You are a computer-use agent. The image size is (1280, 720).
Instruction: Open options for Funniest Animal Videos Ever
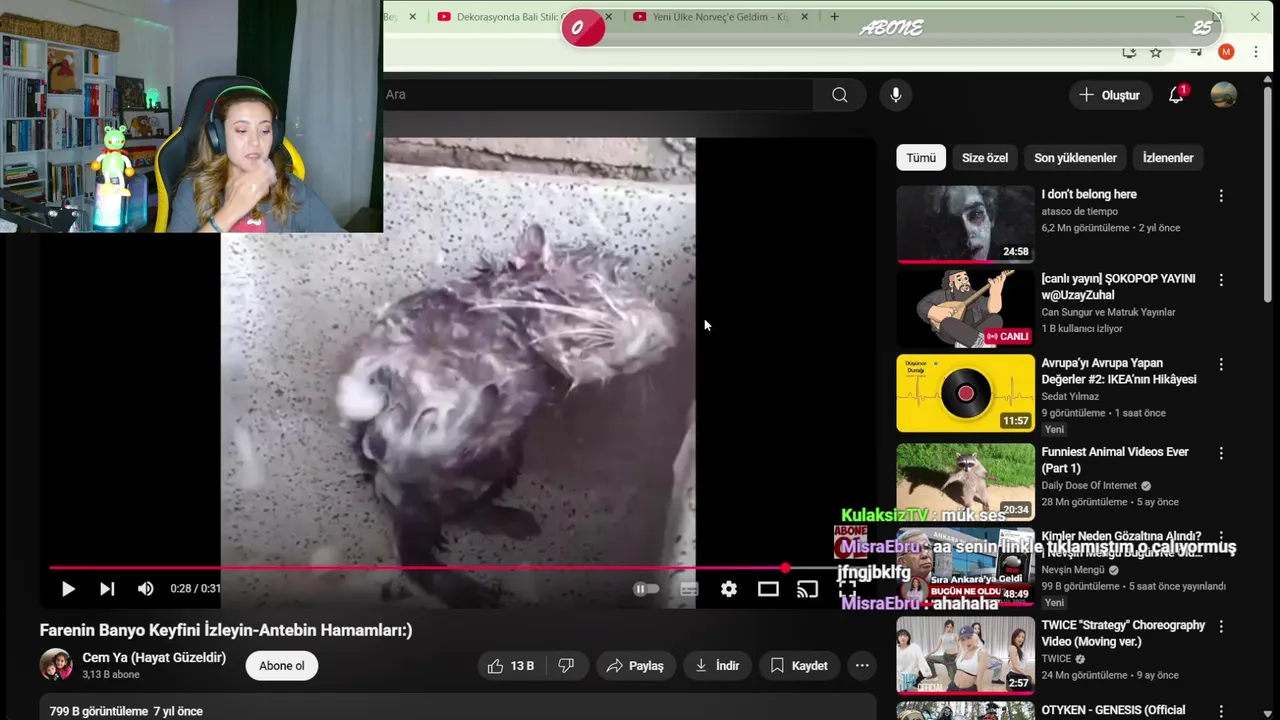pyautogui.click(x=1221, y=453)
